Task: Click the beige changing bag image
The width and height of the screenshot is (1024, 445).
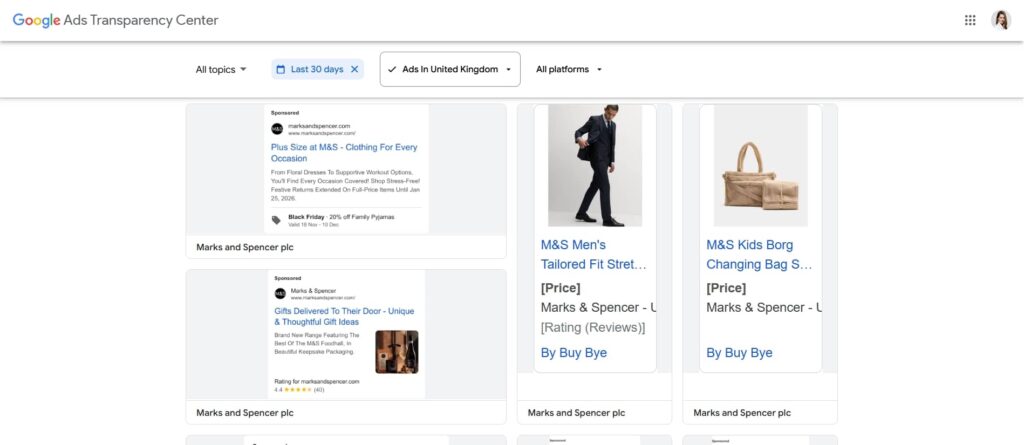Action: [761, 165]
